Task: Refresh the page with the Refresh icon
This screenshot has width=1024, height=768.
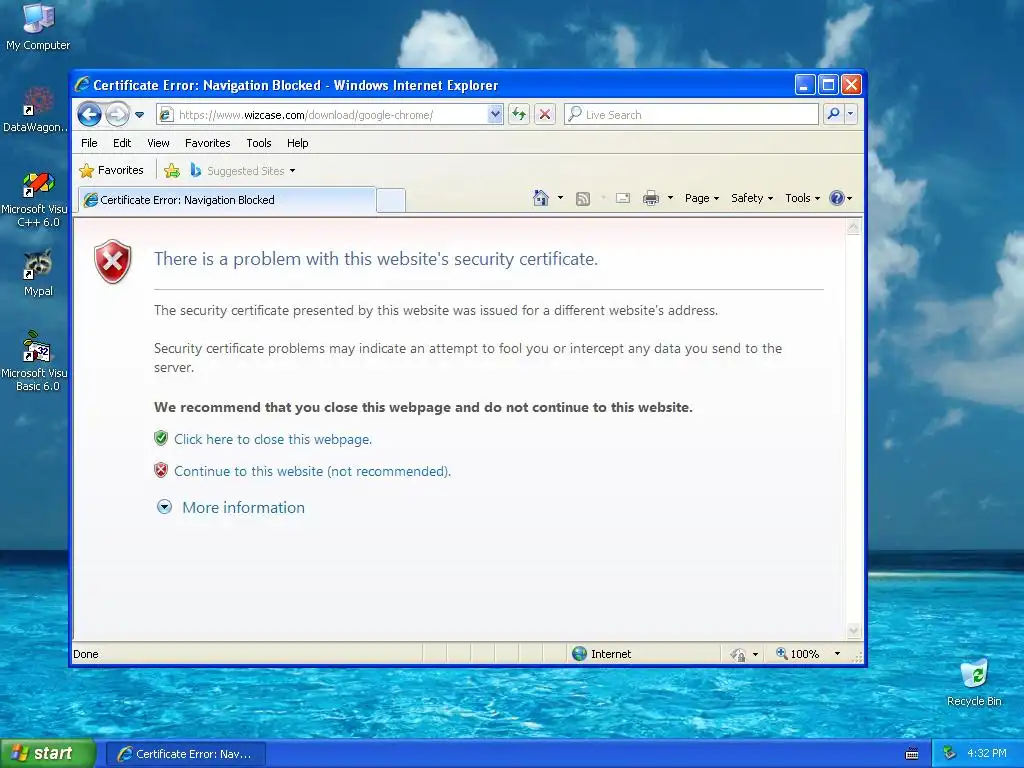Action: tap(519, 115)
